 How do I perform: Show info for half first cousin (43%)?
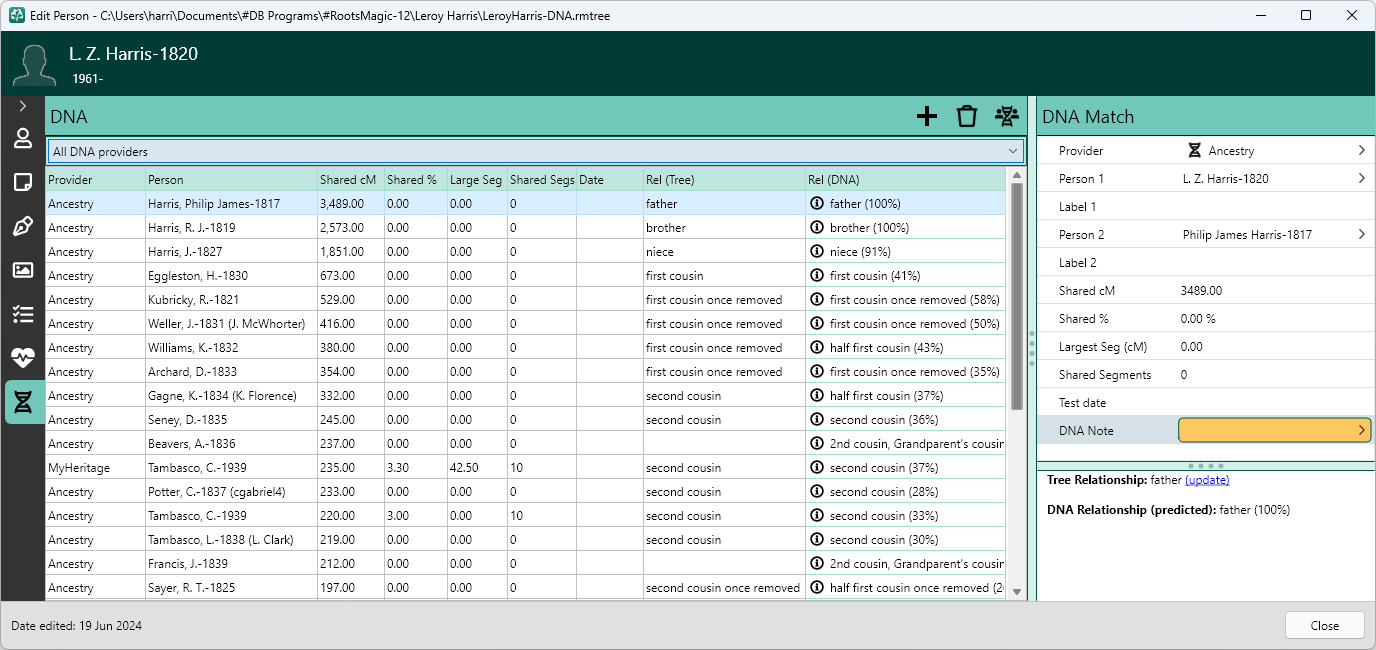817,348
